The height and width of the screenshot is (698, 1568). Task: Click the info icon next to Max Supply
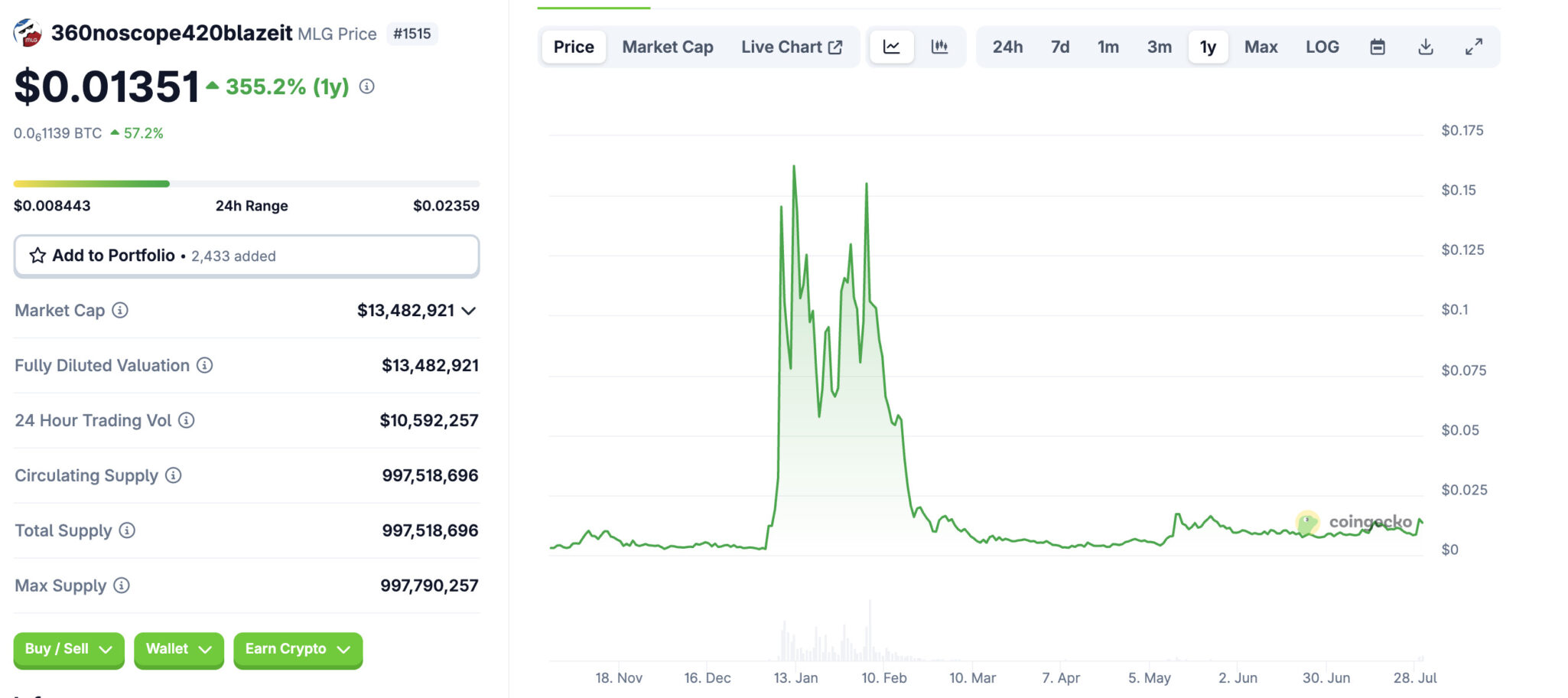tap(122, 585)
